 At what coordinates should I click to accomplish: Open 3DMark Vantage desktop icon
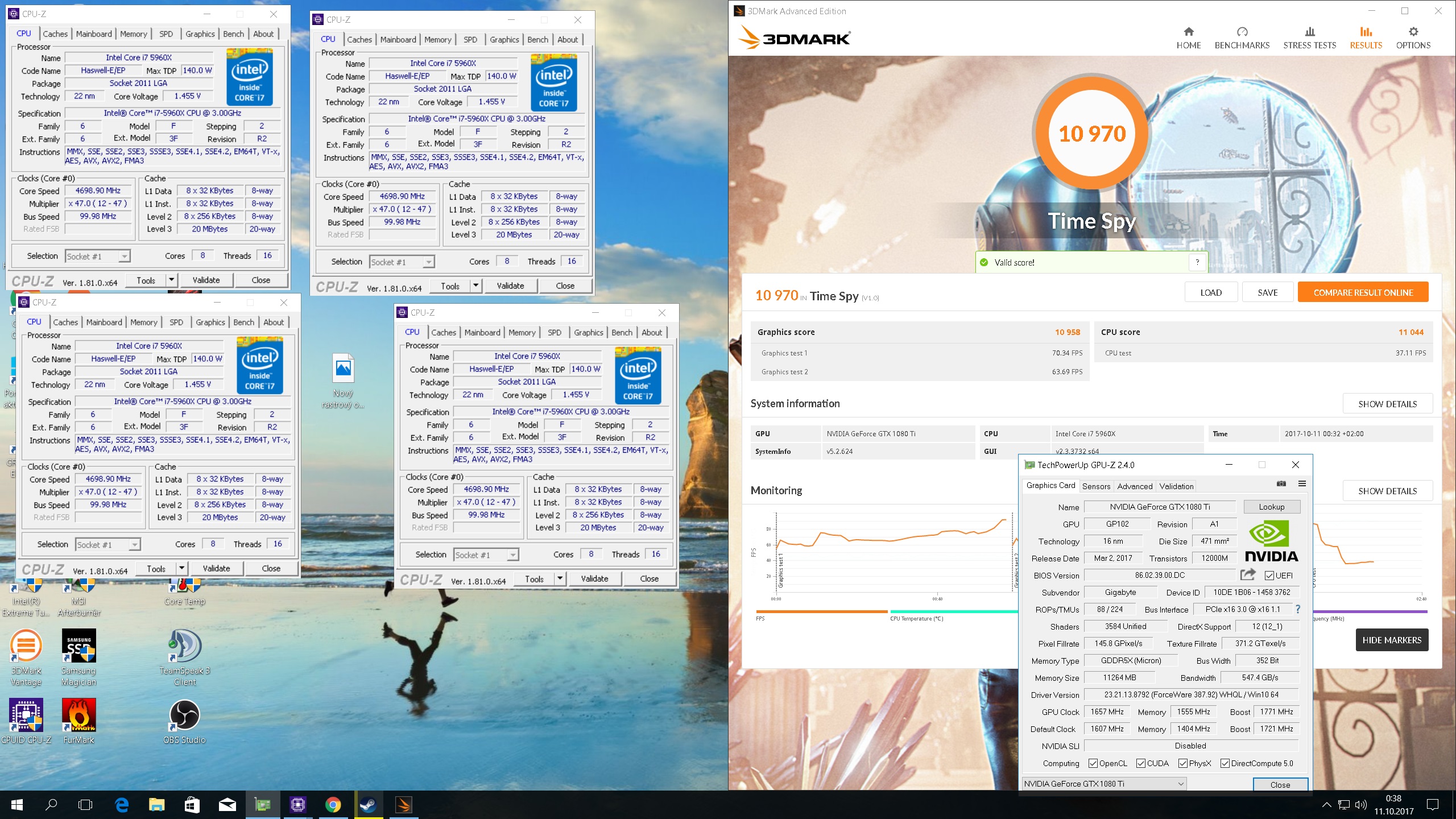point(26,657)
